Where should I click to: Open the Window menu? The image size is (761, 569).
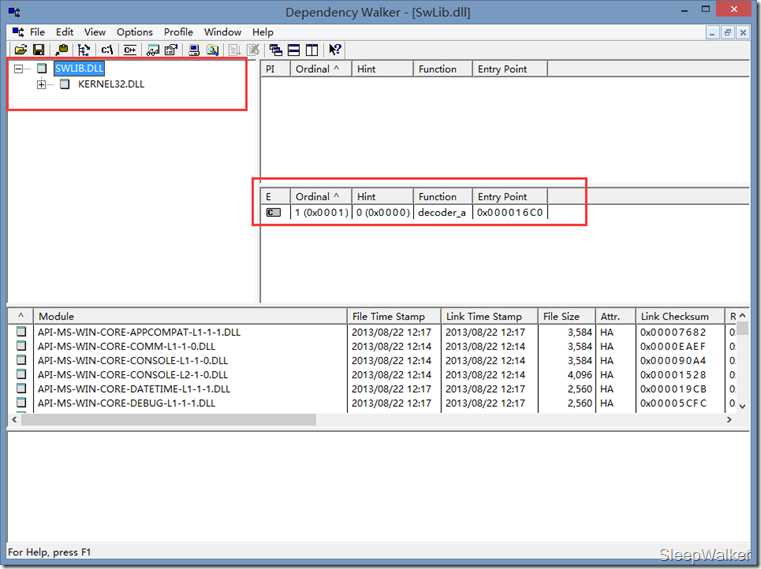[223, 32]
